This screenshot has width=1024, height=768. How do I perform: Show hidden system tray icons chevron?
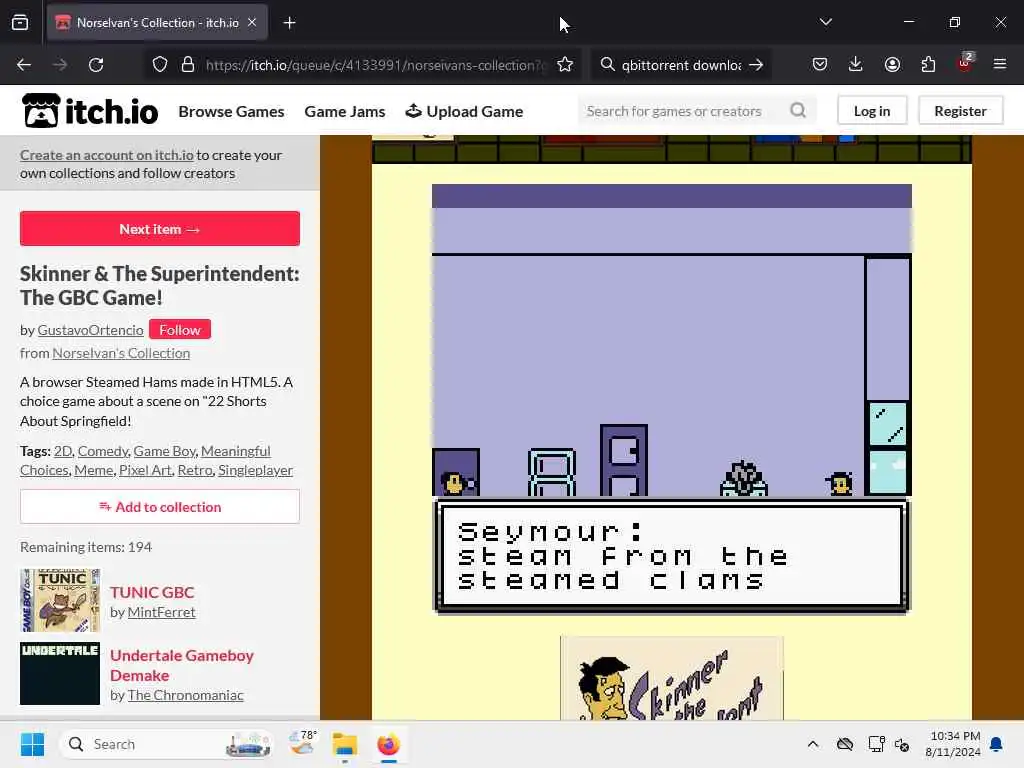[x=812, y=744]
